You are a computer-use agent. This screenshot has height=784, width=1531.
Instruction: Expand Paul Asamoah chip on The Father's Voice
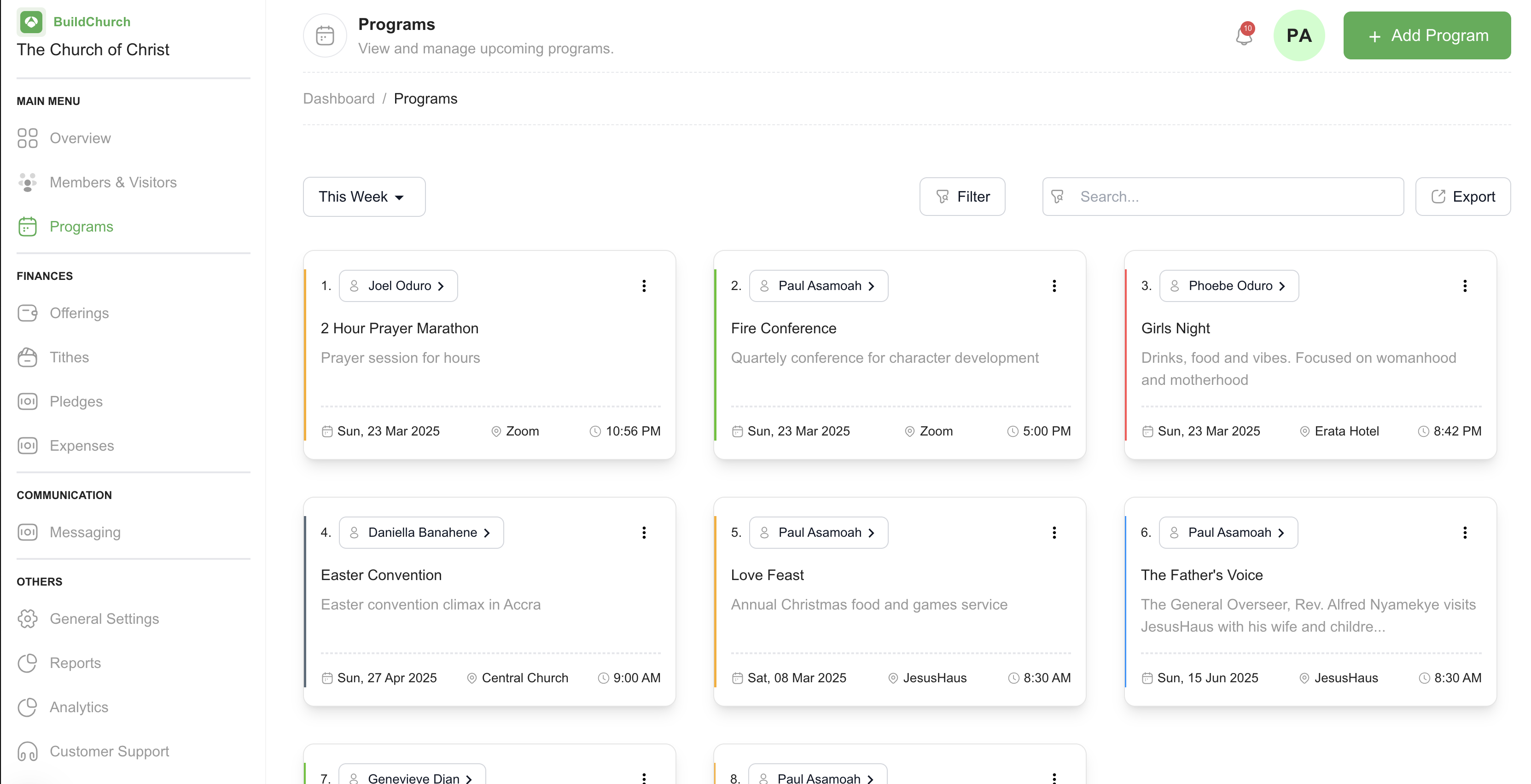tap(1228, 533)
